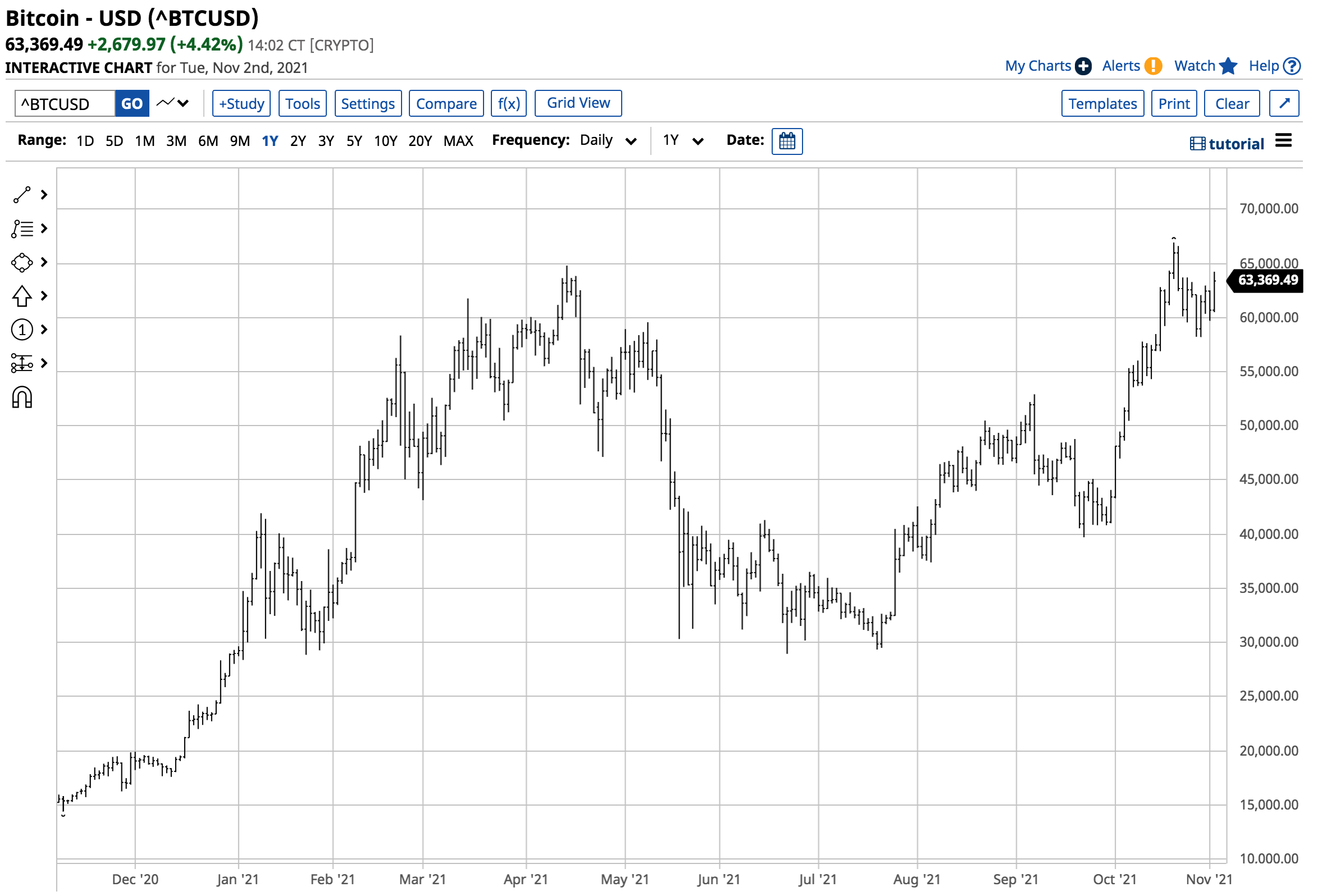Image resolution: width=1322 pixels, height=896 pixels.
Task: Select the 3Y range
Action: [326, 141]
